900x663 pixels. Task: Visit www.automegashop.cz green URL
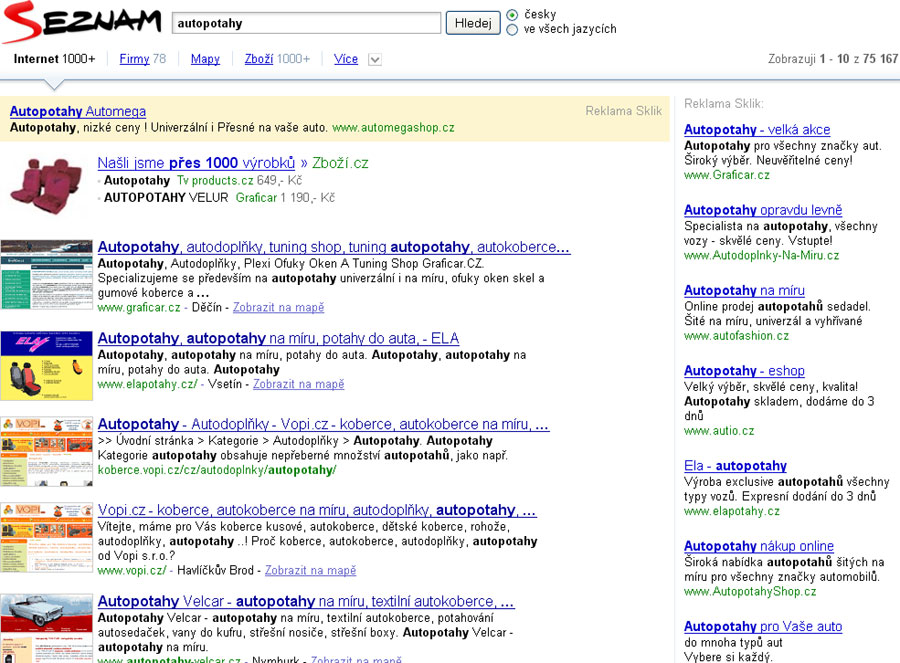click(393, 127)
